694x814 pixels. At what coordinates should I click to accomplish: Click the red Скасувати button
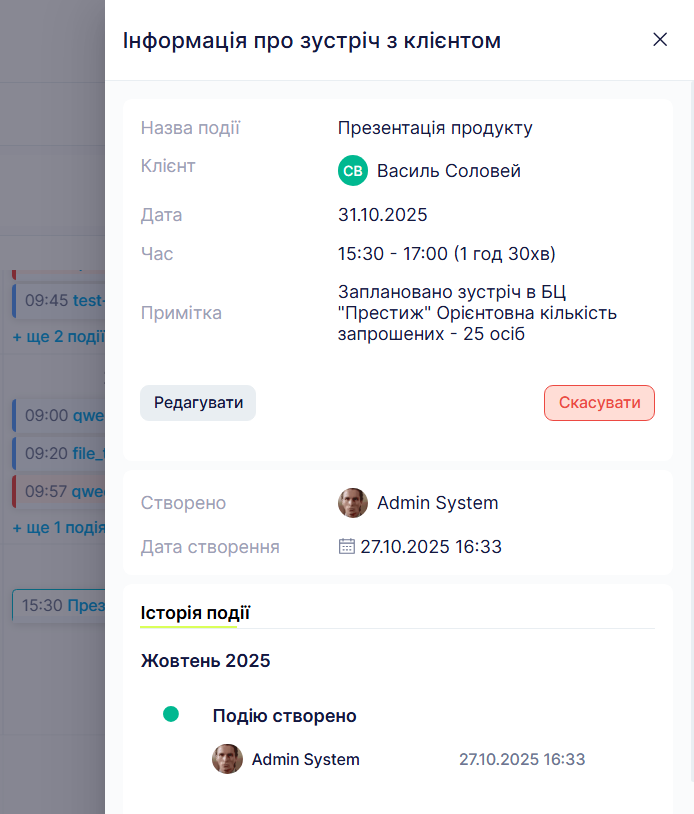tap(599, 403)
